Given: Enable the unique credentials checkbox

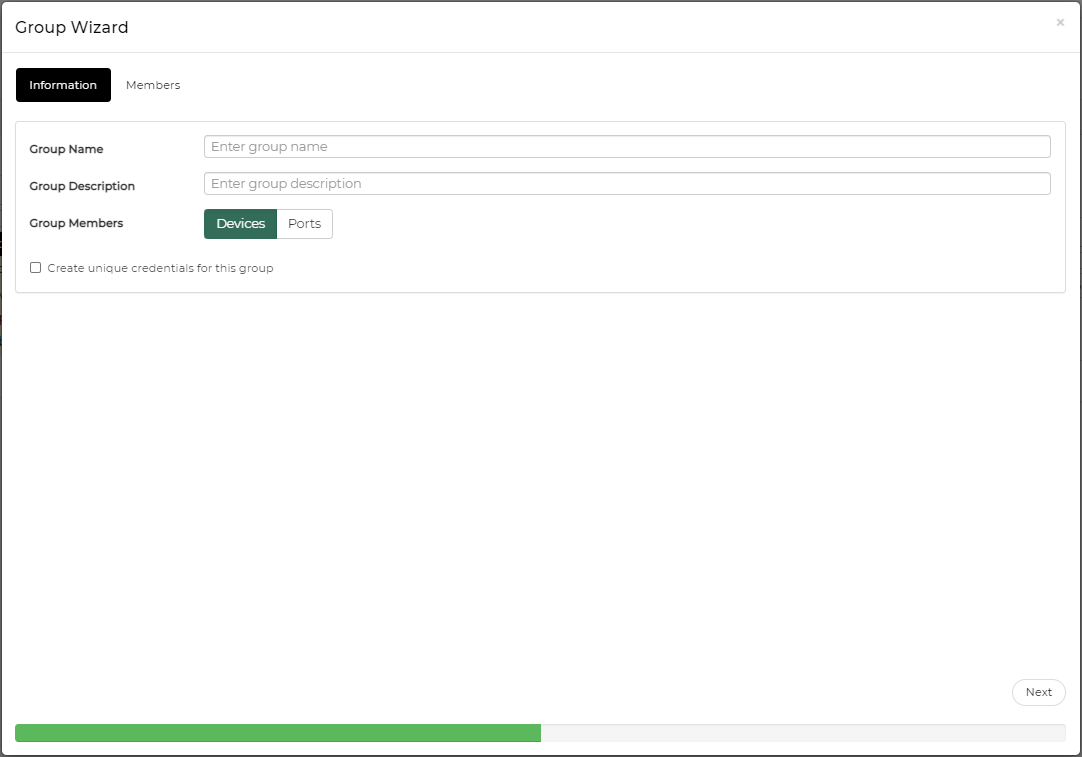Looking at the screenshot, I should tap(36, 268).
